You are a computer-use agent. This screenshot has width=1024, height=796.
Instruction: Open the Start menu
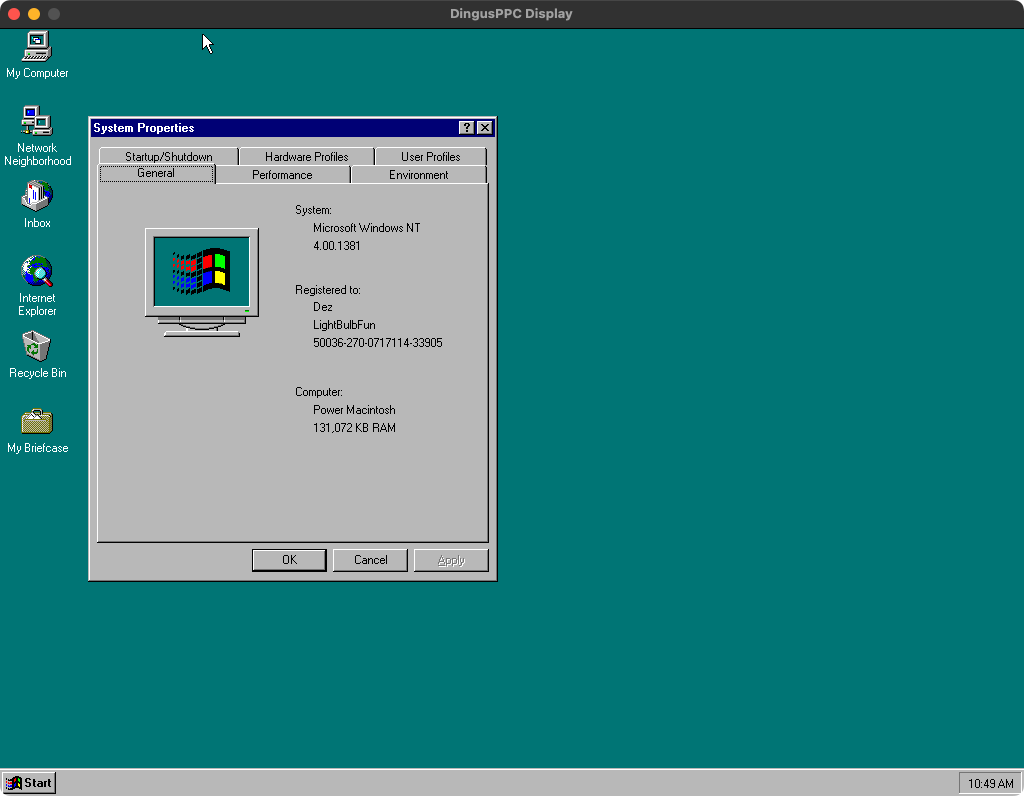tap(29, 783)
